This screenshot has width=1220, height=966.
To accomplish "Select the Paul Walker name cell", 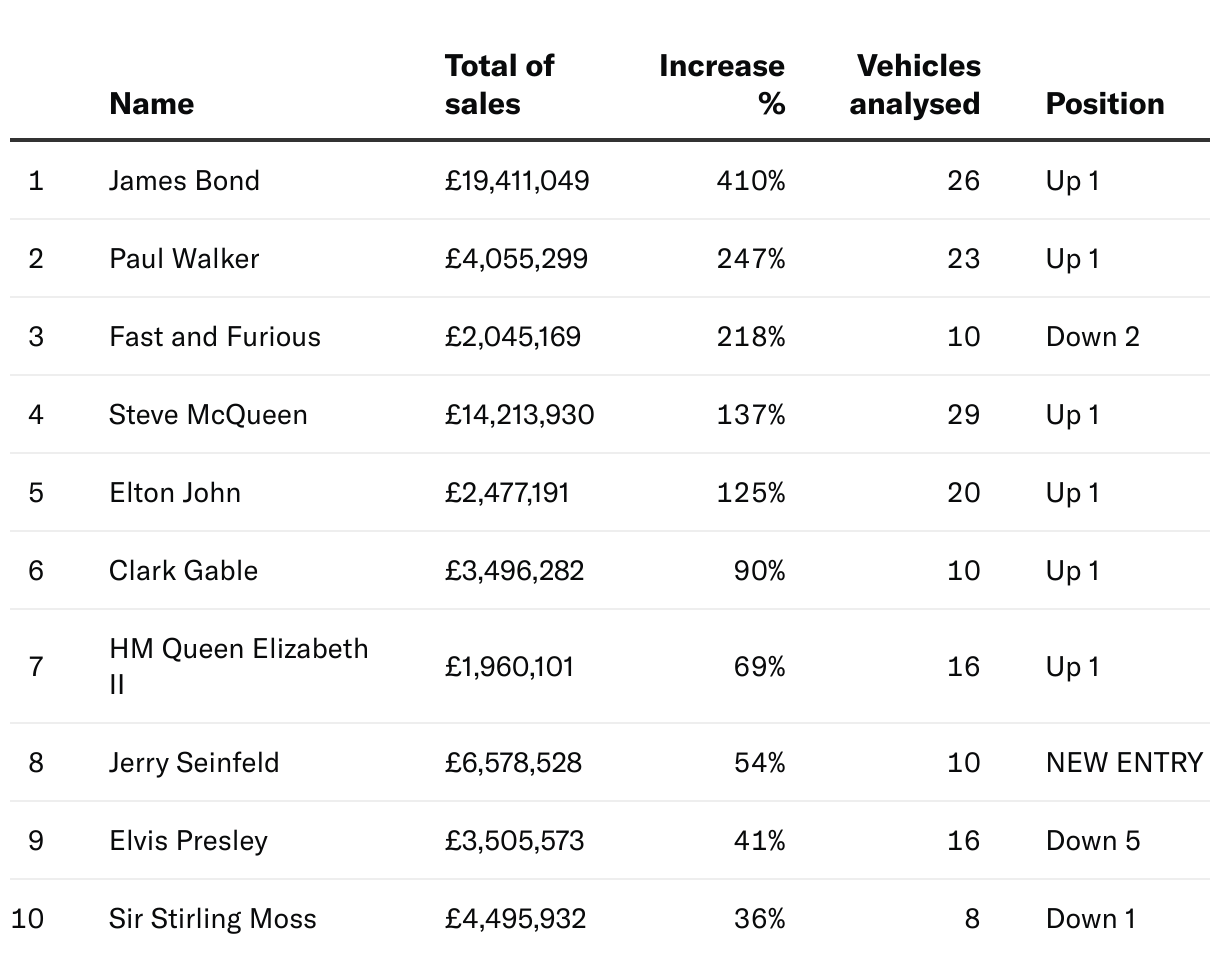I will 184,259.
